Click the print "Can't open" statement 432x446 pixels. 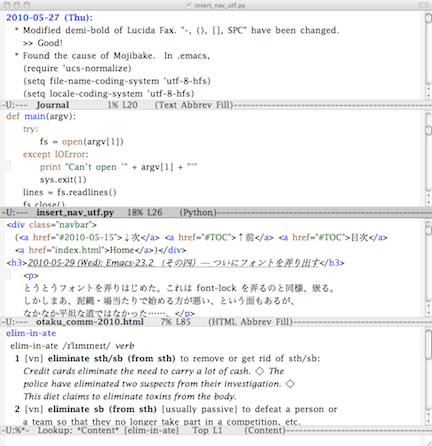(x=118, y=167)
